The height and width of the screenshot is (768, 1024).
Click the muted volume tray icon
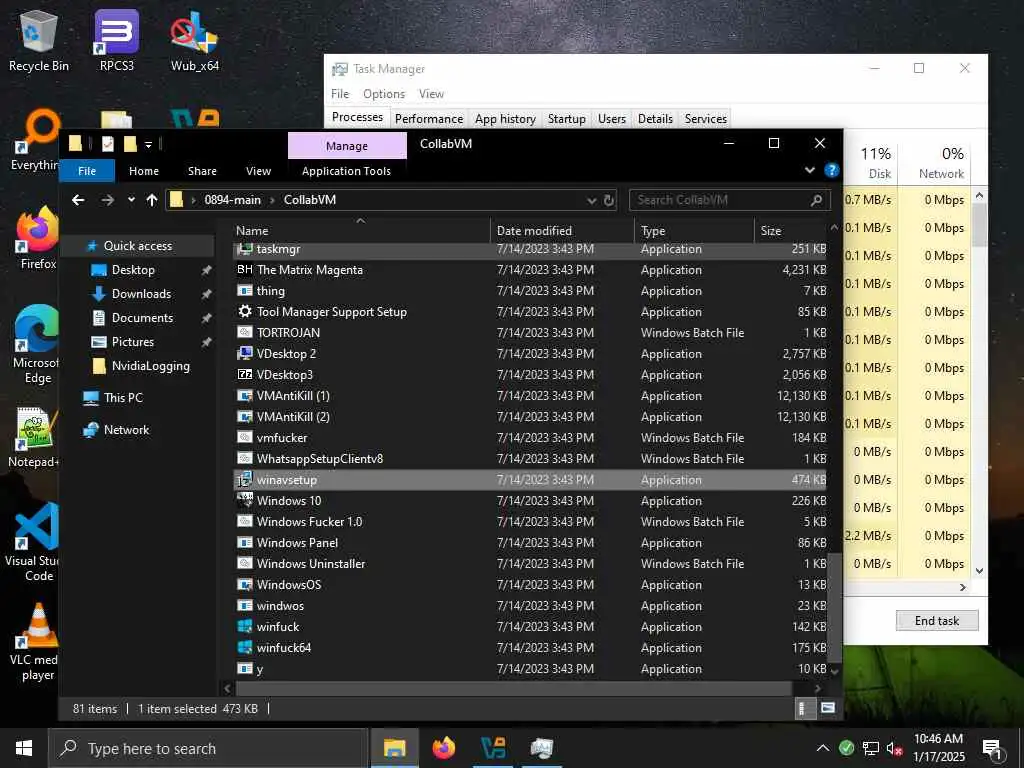[x=894, y=748]
